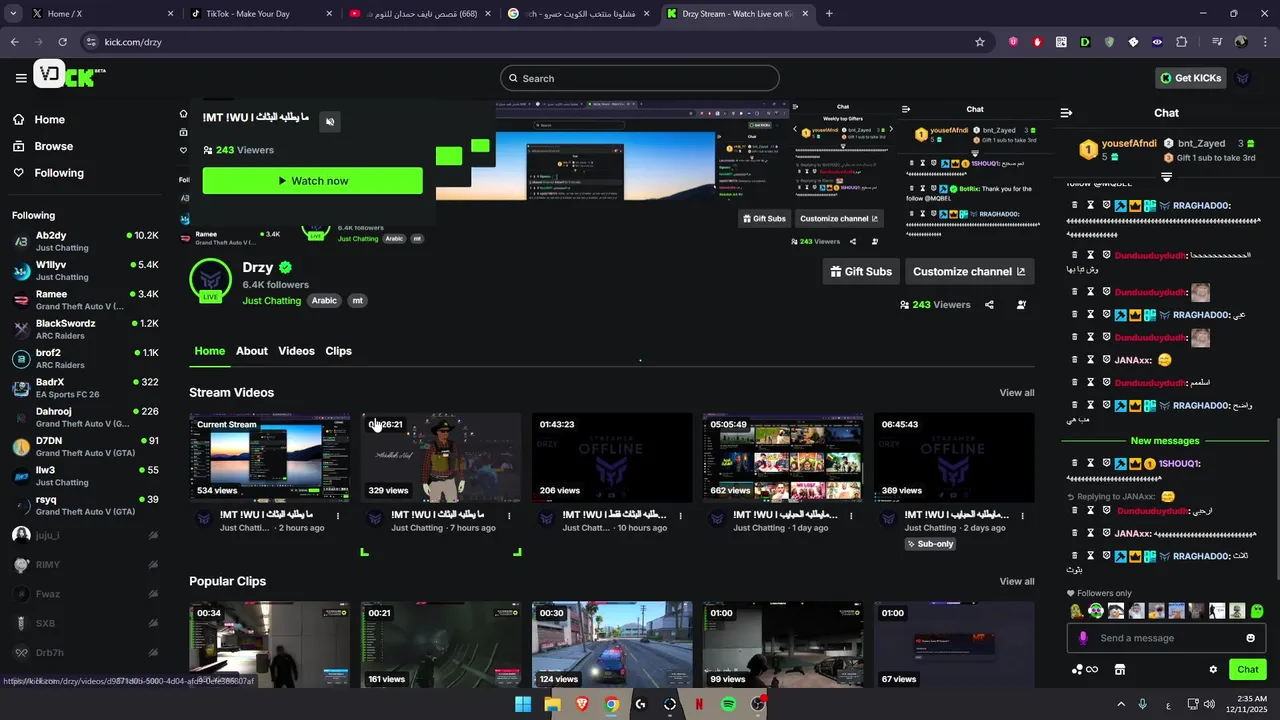The image size is (1280, 720).
Task: Open the address bar URL kick.com/drzy
Action: click(x=133, y=42)
